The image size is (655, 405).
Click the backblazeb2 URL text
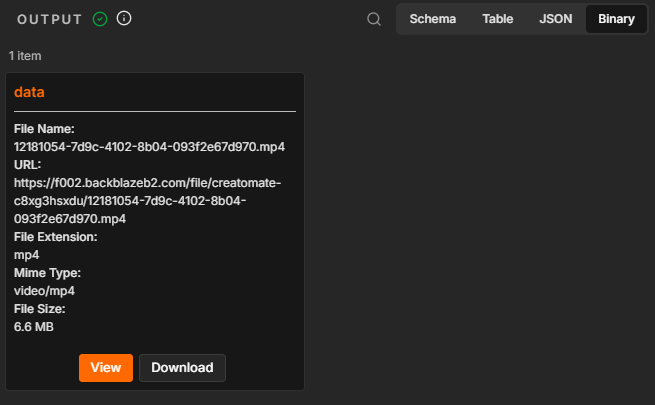pos(147,201)
